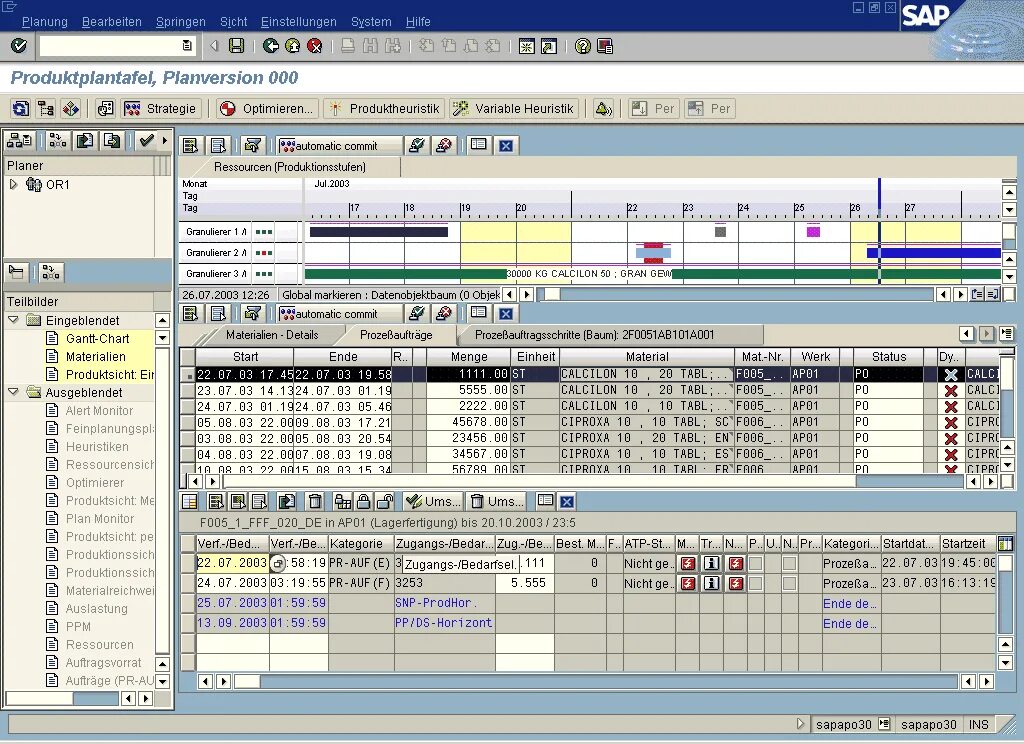
Task: Click the yellow Exit arrow icon
Action: pyautogui.click(x=293, y=46)
